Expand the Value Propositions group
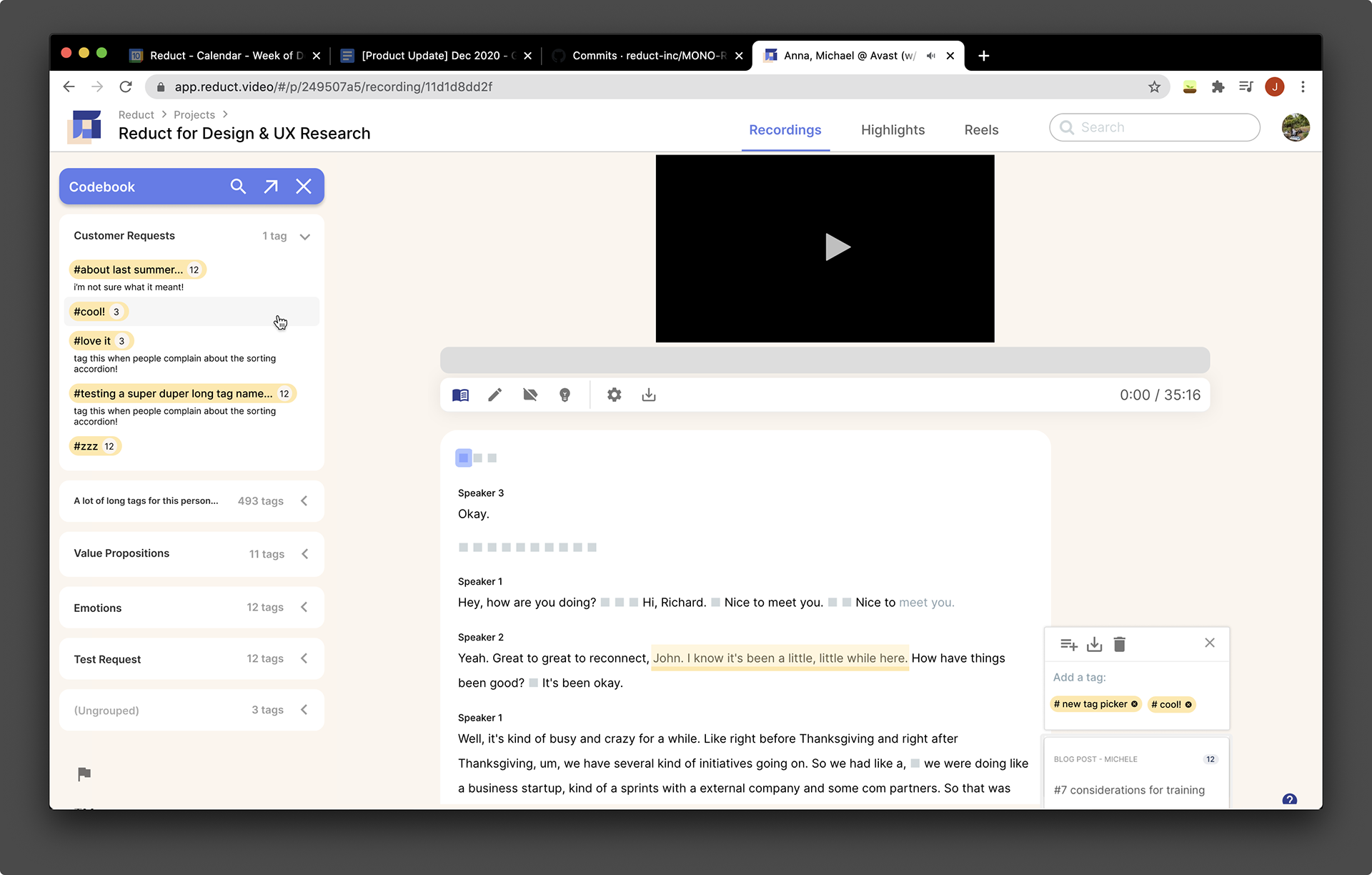The height and width of the screenshot is (875, 1372). pos(304,554)
